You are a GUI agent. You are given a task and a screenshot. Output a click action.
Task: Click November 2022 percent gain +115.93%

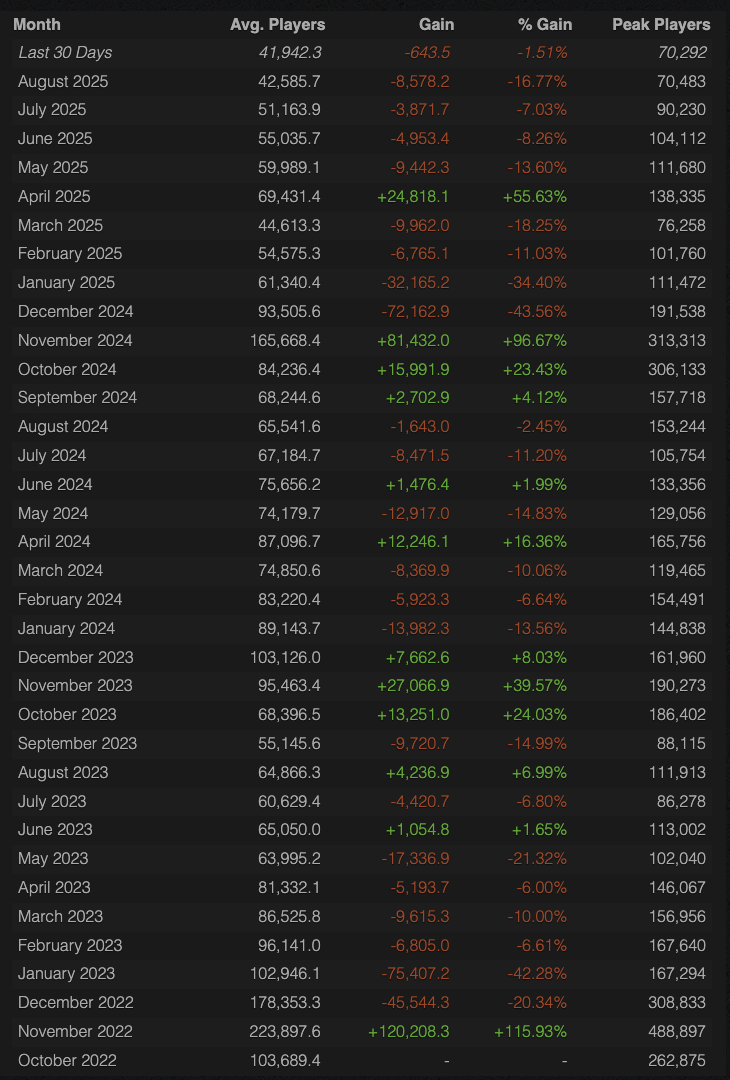click(530, 1031)
